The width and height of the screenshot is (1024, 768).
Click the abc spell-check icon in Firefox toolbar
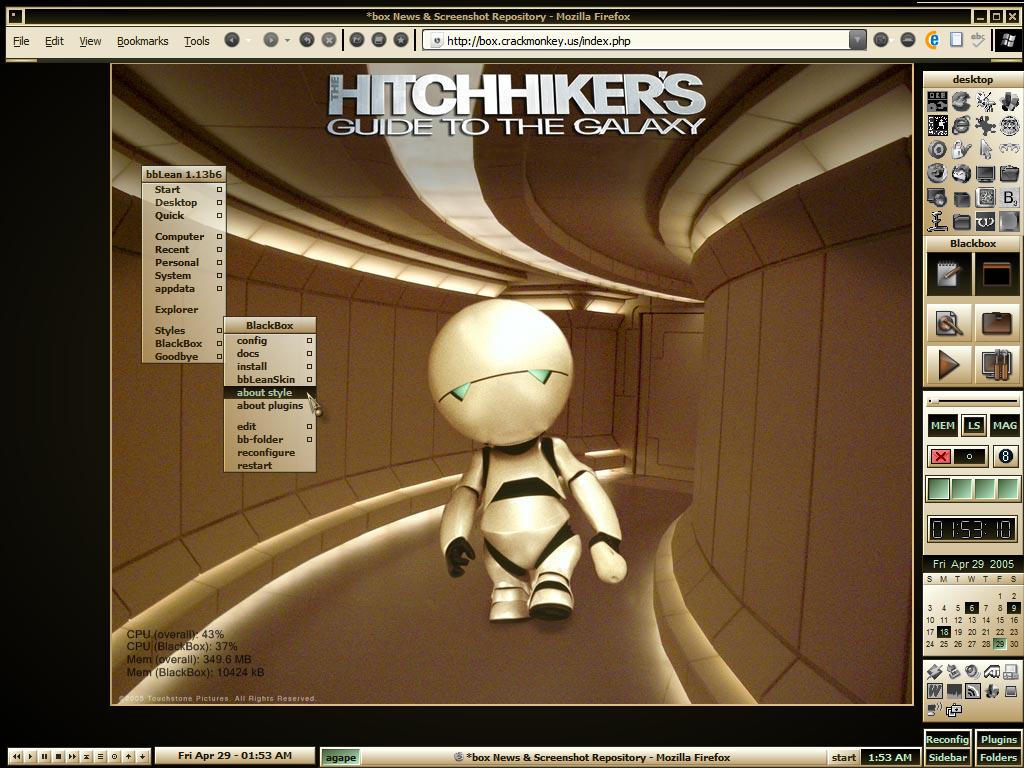pos(978,40)
